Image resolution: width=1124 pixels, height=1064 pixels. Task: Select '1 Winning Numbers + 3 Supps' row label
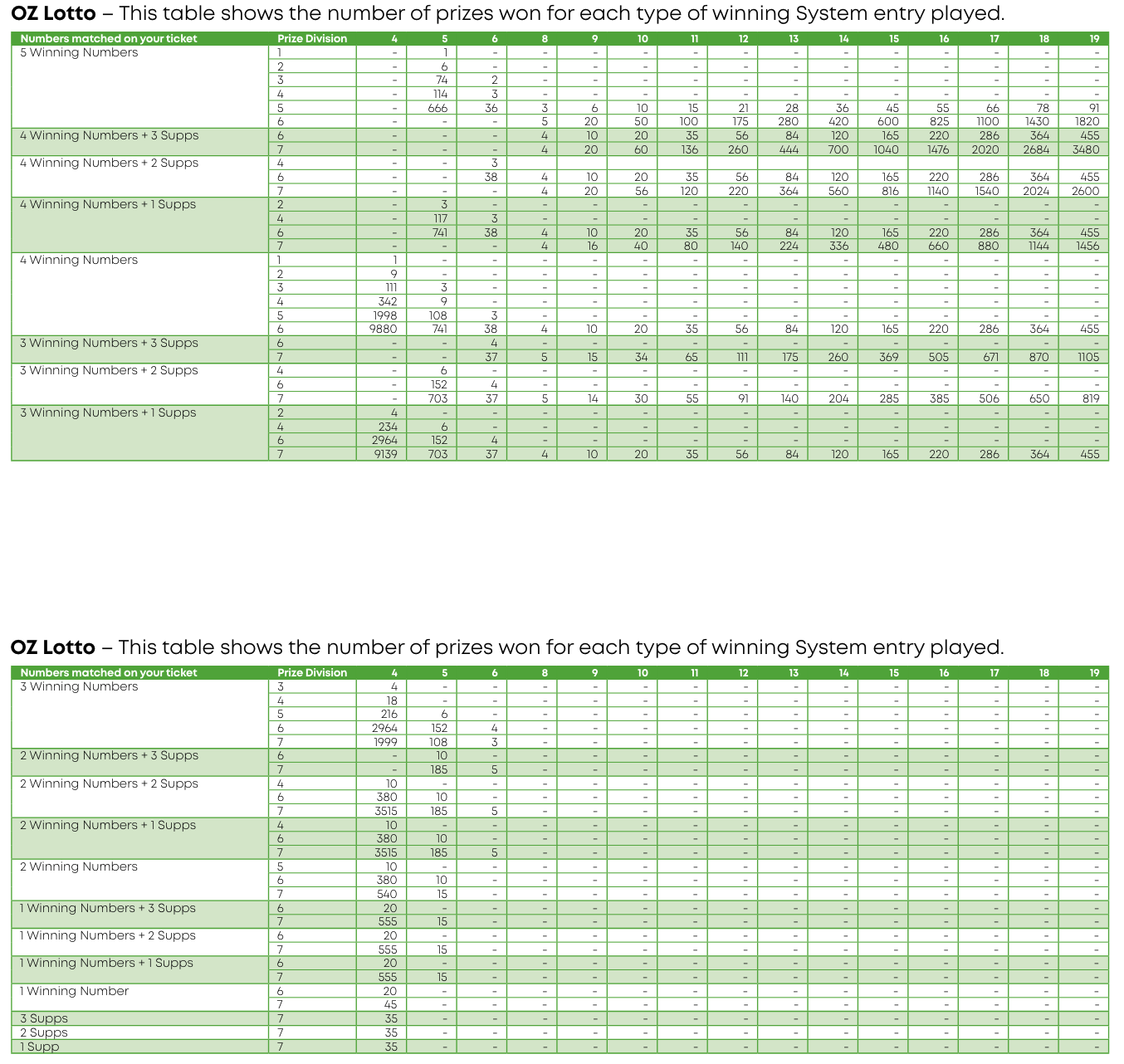pyautogui.click(x=108, y=908)
